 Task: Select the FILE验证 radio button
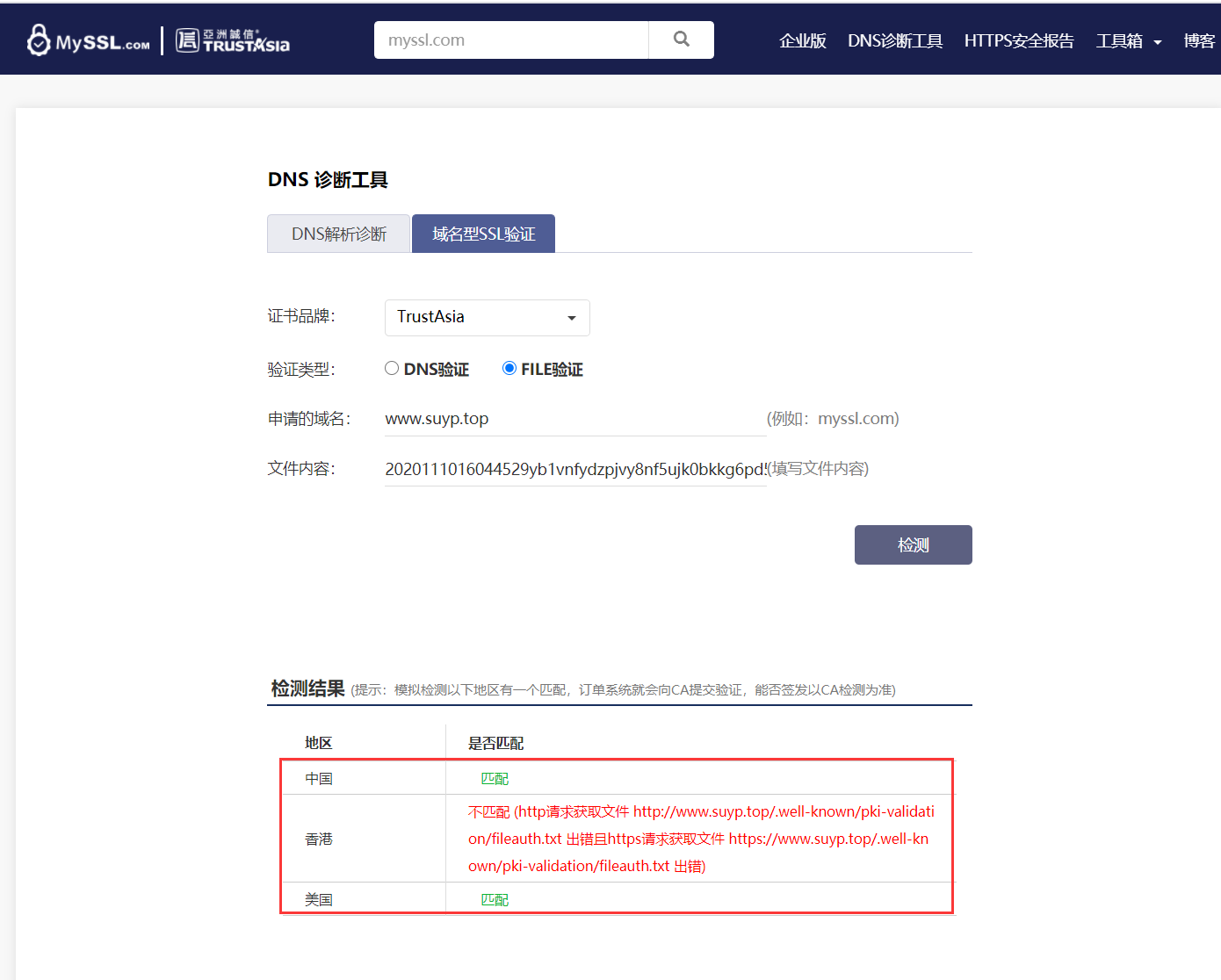pyautogui.click(x=509, y=368)
